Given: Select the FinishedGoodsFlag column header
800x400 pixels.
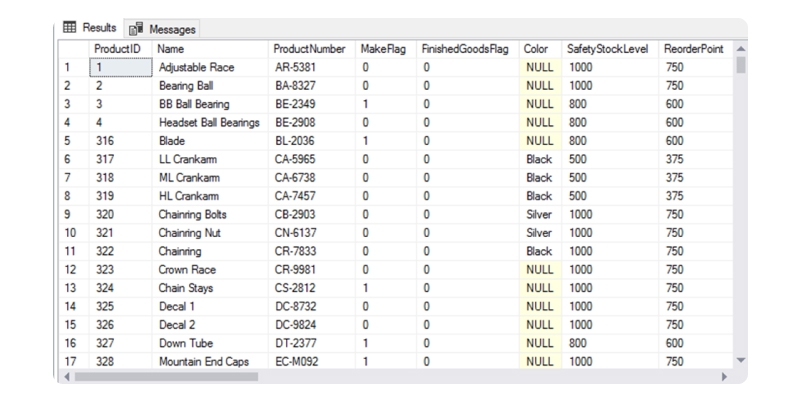Looking at the screenshot, I should click(464, 48).
